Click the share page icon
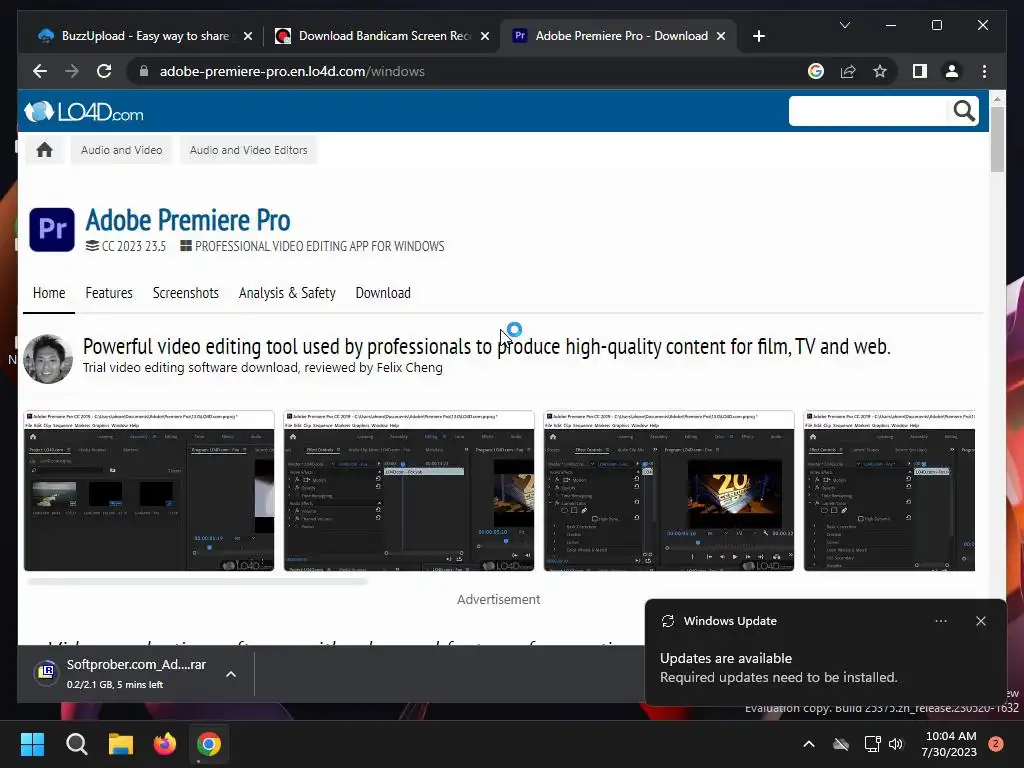The height and width of the screenshot is (768, 1024). pos(848,71)
